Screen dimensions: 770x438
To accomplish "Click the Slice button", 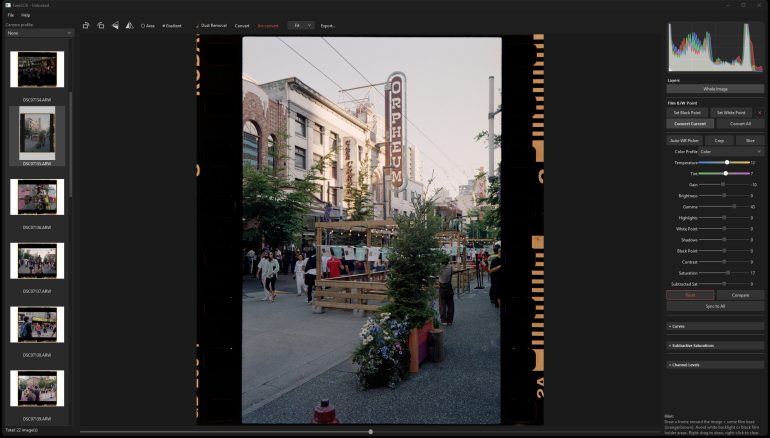I will pos(750,140).
